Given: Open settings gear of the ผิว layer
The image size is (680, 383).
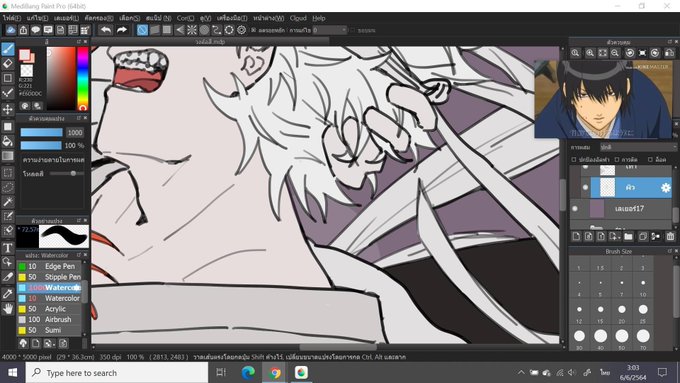Looking at the screenshot, I should (666, 187).
